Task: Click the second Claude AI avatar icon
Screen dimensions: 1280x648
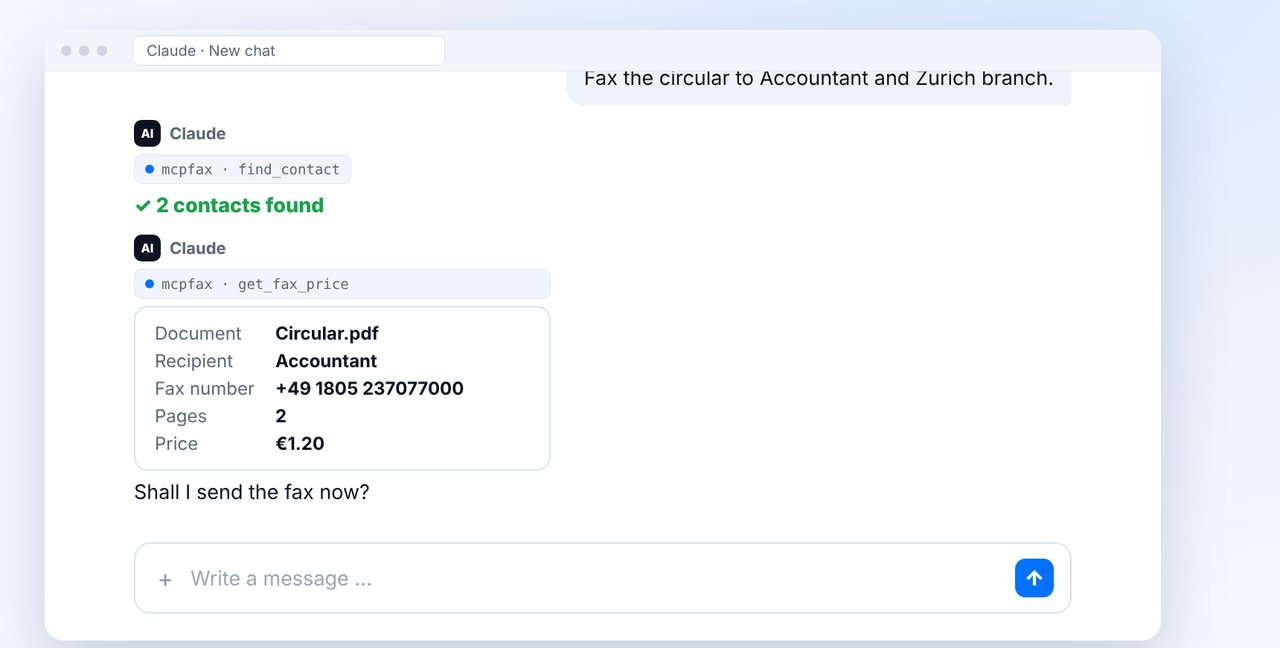Action: [x=147, y=248]
